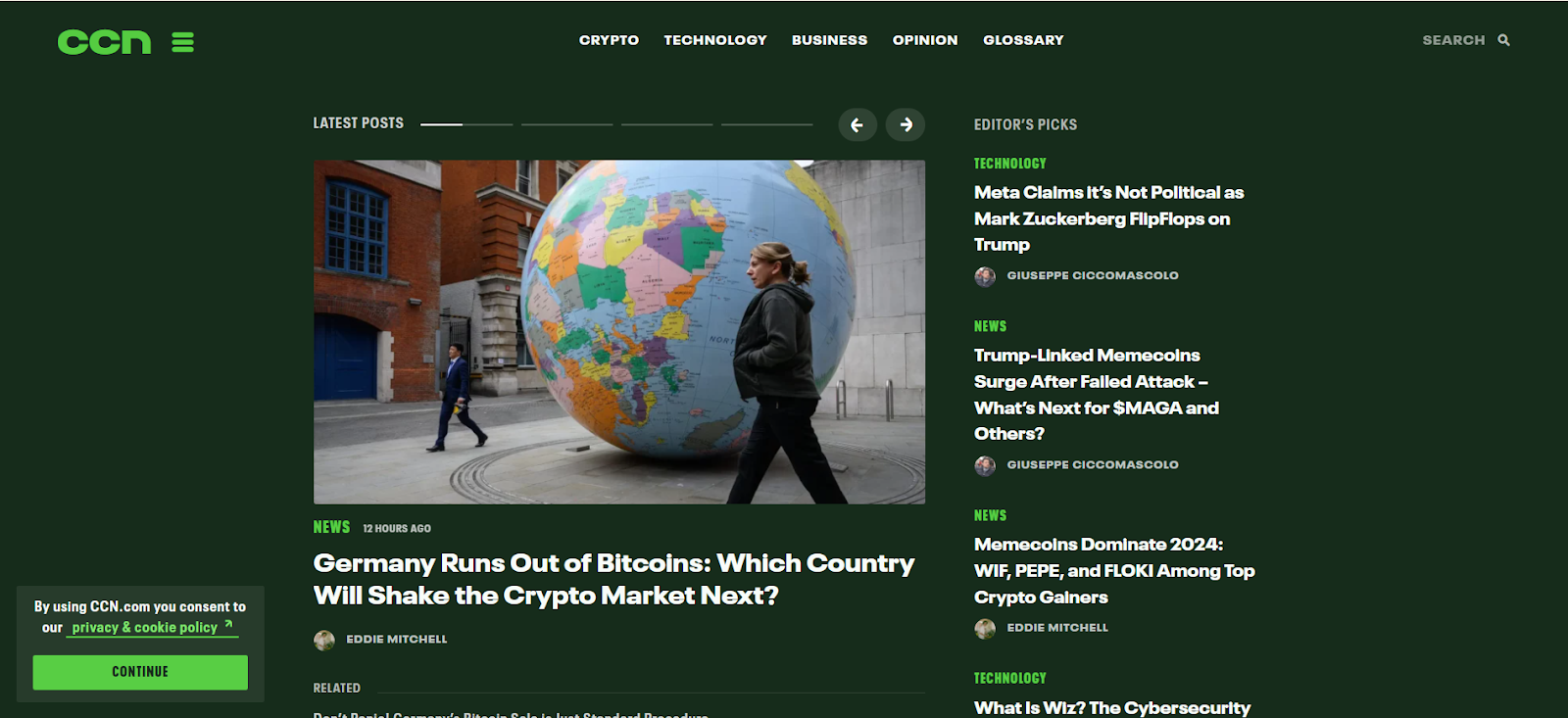The height and width of the screenshot is (718, 1568).
Task: Click the 12 hours ago timestamp
Action: (x=397, y=529)
